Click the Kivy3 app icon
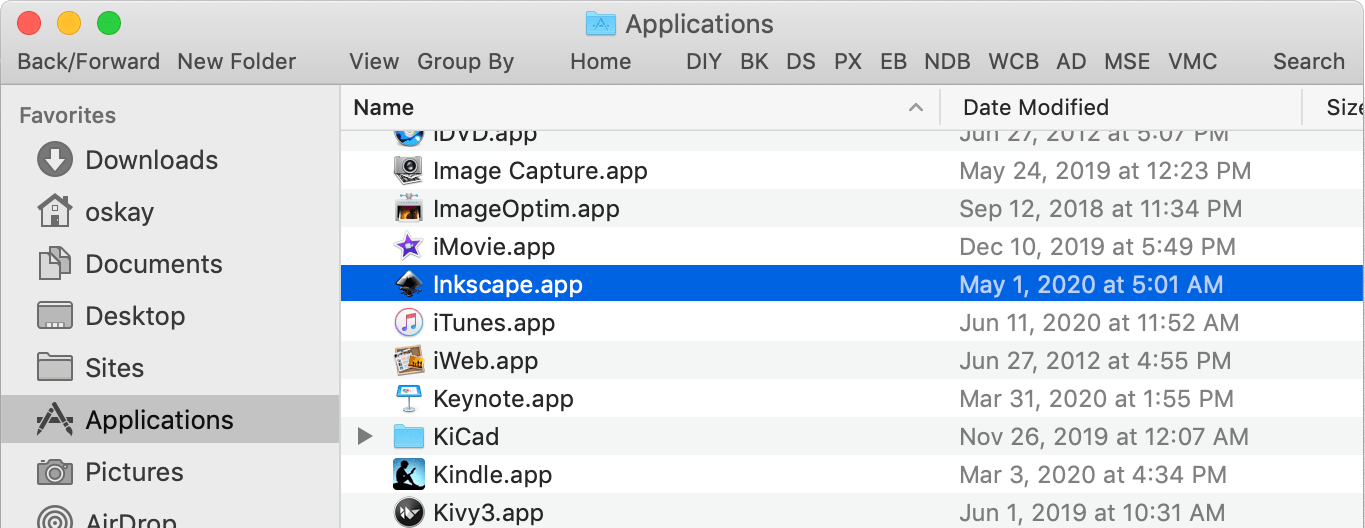 click(x=409, y=513)
